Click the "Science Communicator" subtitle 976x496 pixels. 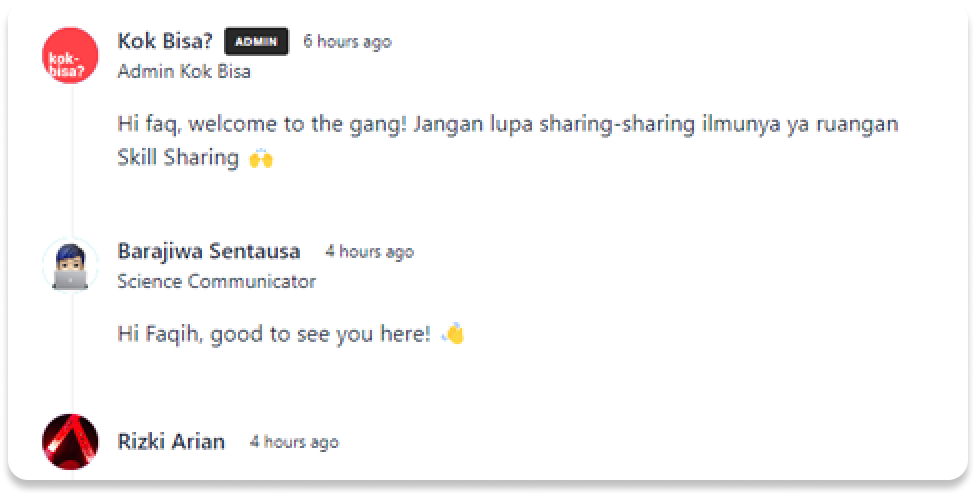pyautogui.click(x=216, y=282)
